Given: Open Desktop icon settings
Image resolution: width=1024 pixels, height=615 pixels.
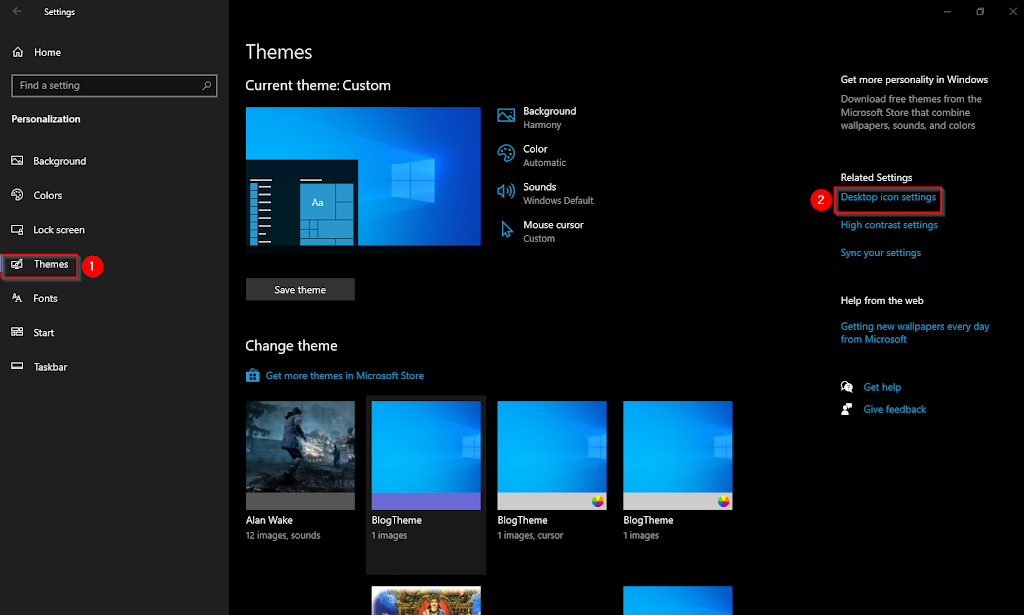Looking at the screenshot, I should click(888, 199).
